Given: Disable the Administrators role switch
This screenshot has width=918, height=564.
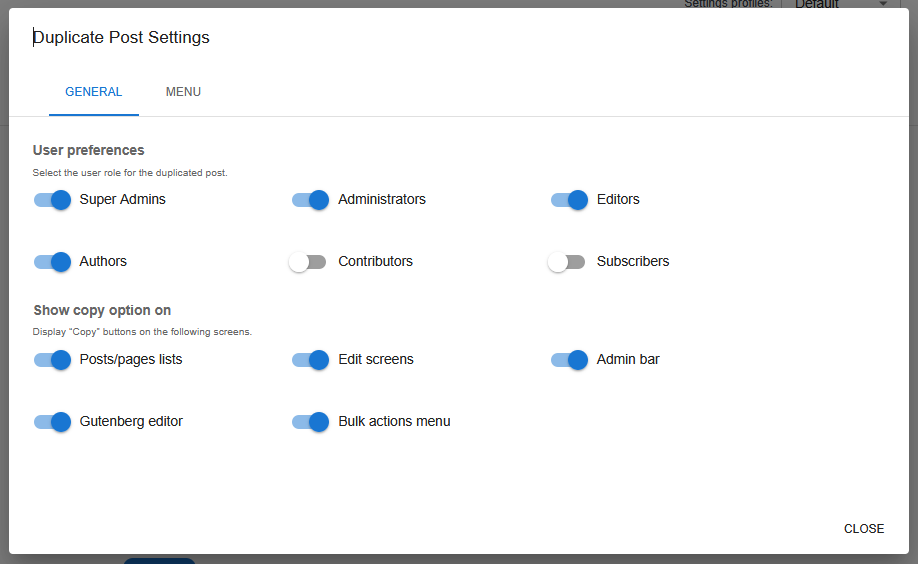Looking at the screenshot, I should [310, 200].
